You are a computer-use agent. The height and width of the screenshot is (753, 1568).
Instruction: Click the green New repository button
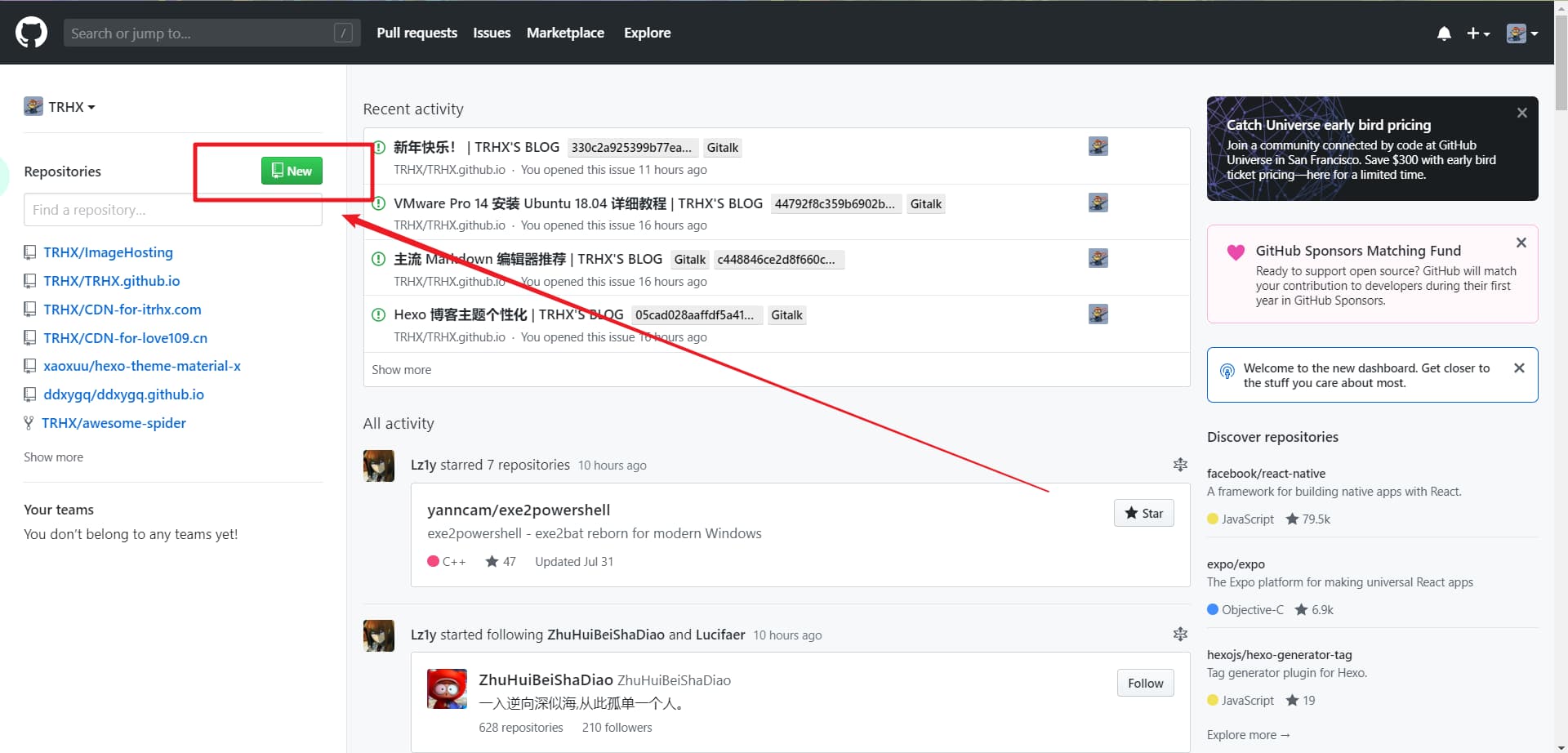coord(292,171)
